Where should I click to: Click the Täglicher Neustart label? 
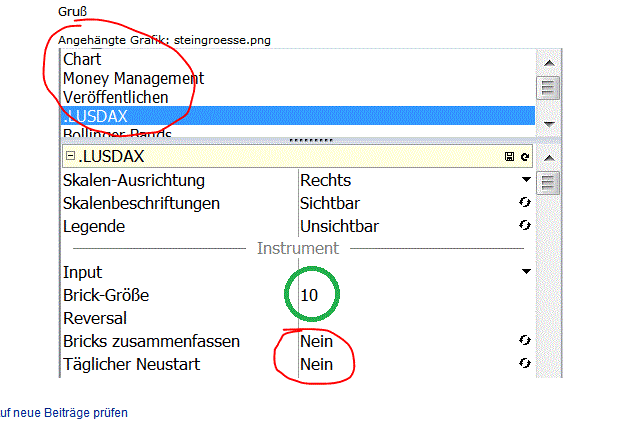(131, 365)
